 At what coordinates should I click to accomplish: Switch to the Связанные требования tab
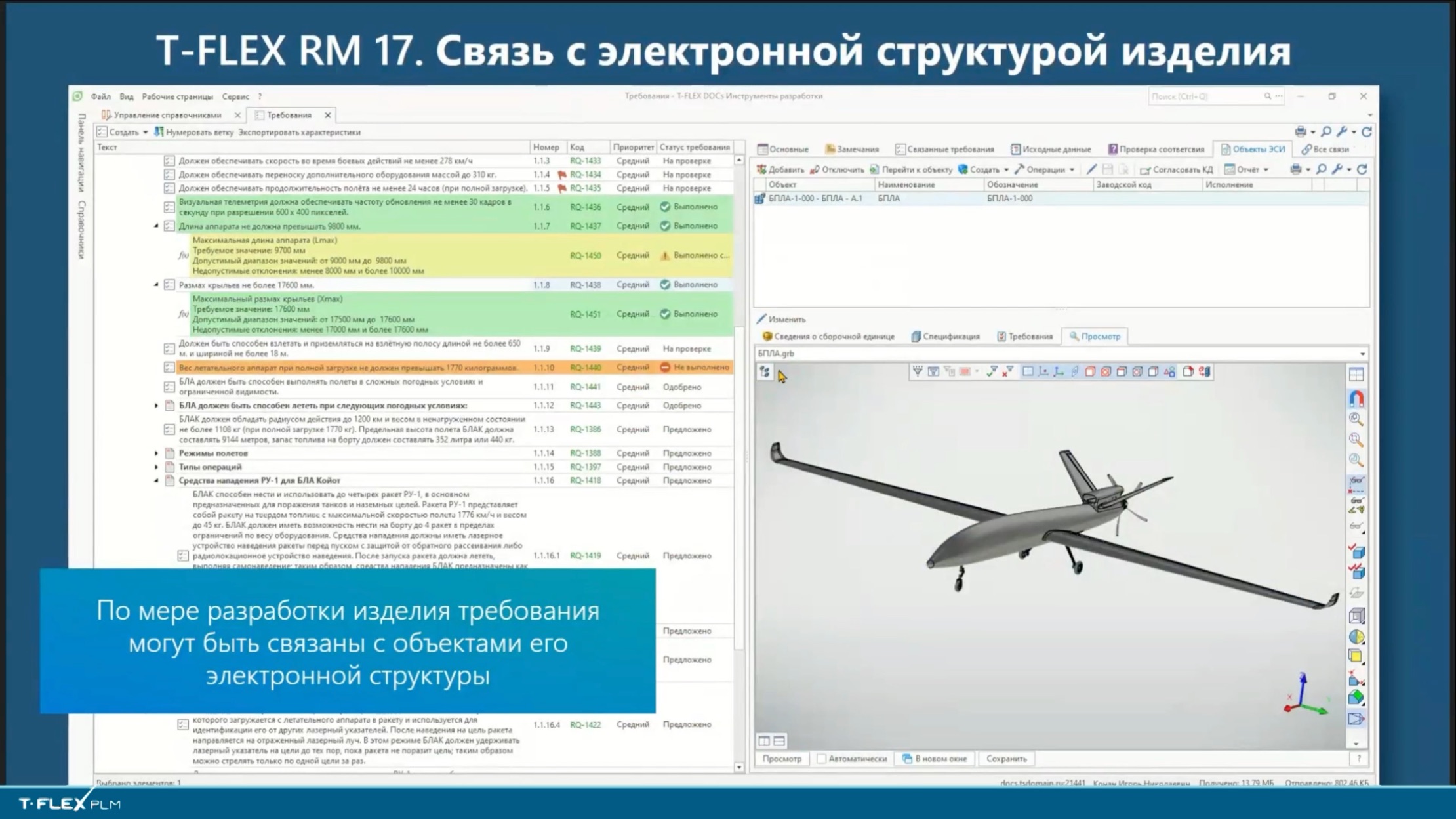pyautogui.click(x=944, y=149)
